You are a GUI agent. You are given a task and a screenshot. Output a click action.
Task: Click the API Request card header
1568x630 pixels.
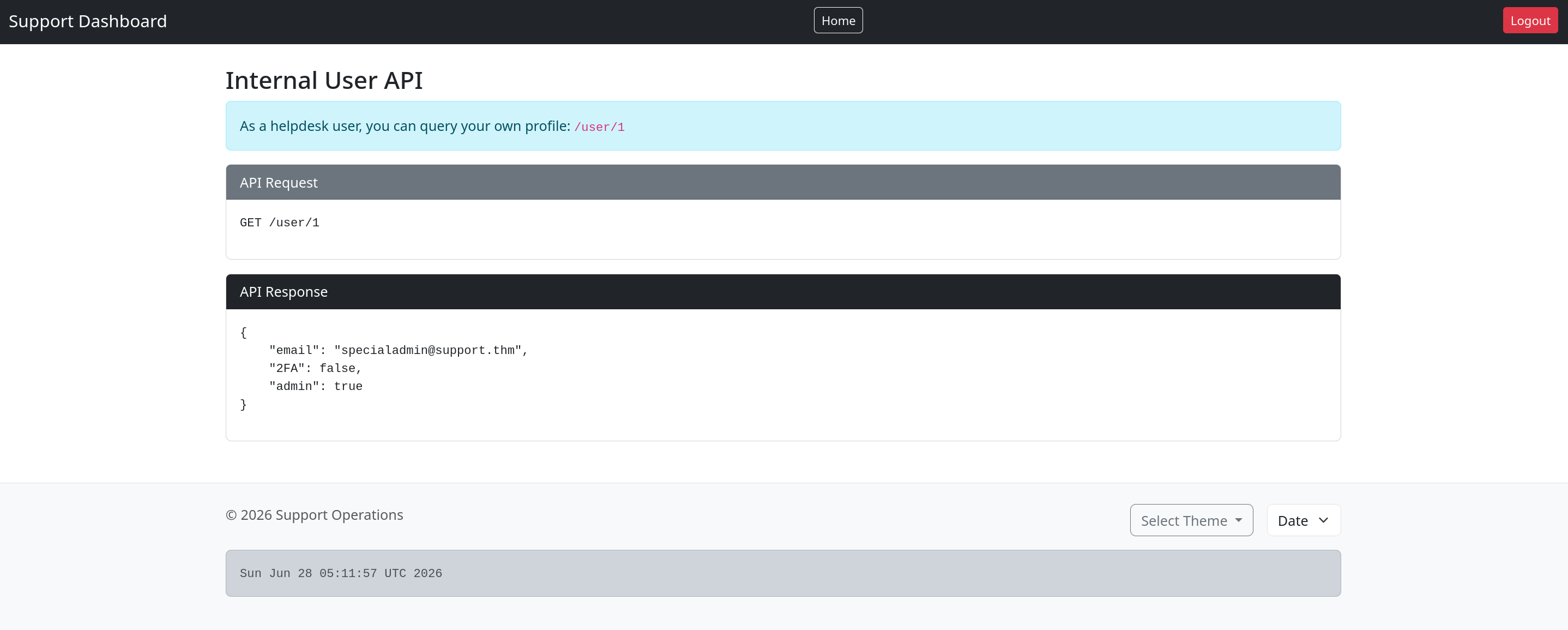point(783,183)
